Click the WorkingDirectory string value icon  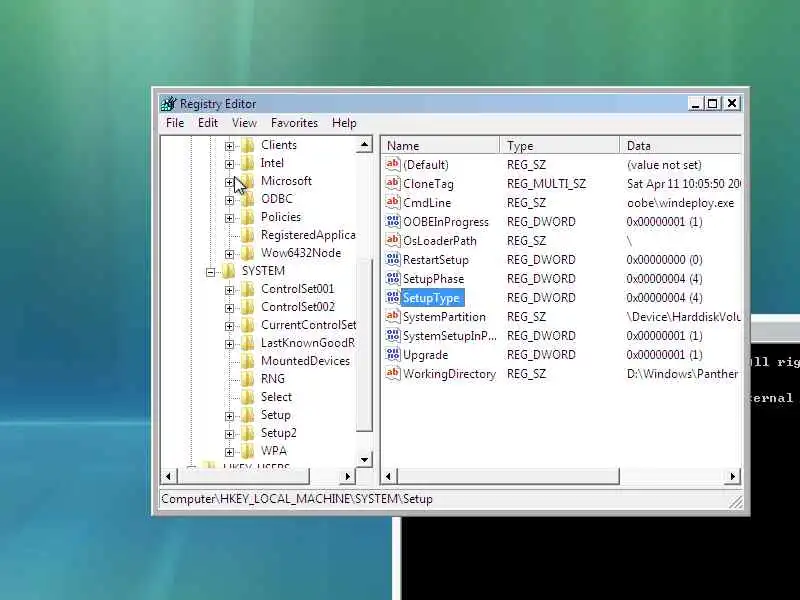coord(392,373)
